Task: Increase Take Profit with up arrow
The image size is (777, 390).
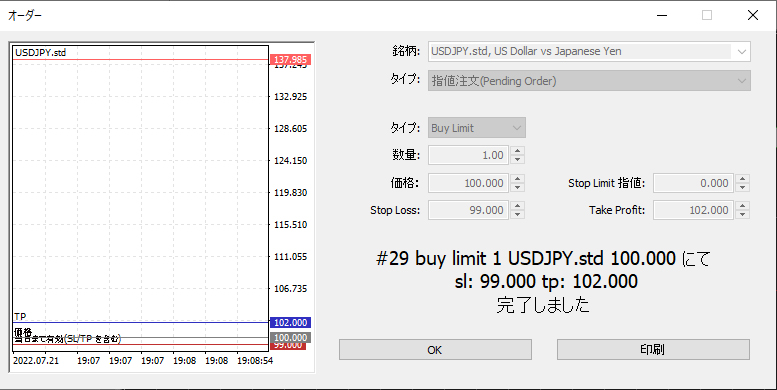Action: [742, 205]
